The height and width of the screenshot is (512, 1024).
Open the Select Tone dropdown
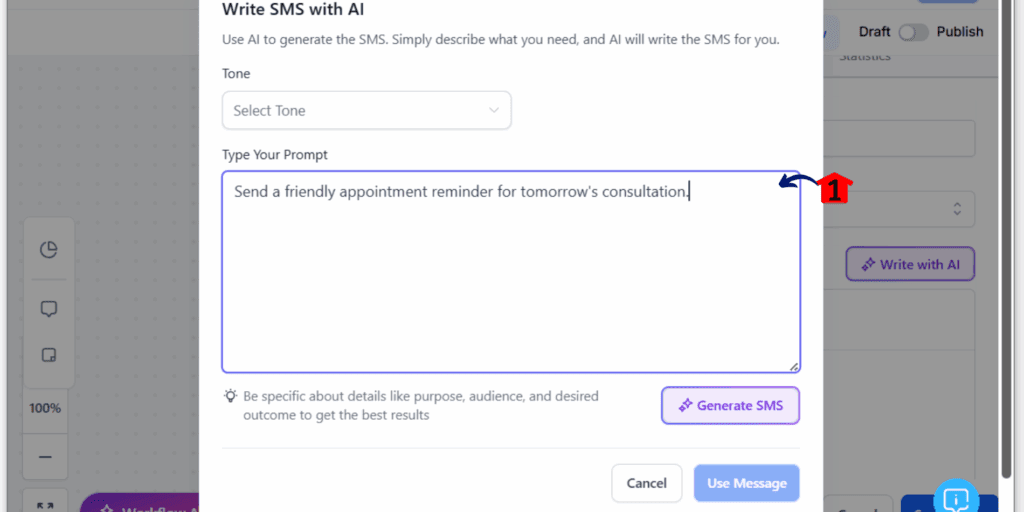[x=366, y=110]
